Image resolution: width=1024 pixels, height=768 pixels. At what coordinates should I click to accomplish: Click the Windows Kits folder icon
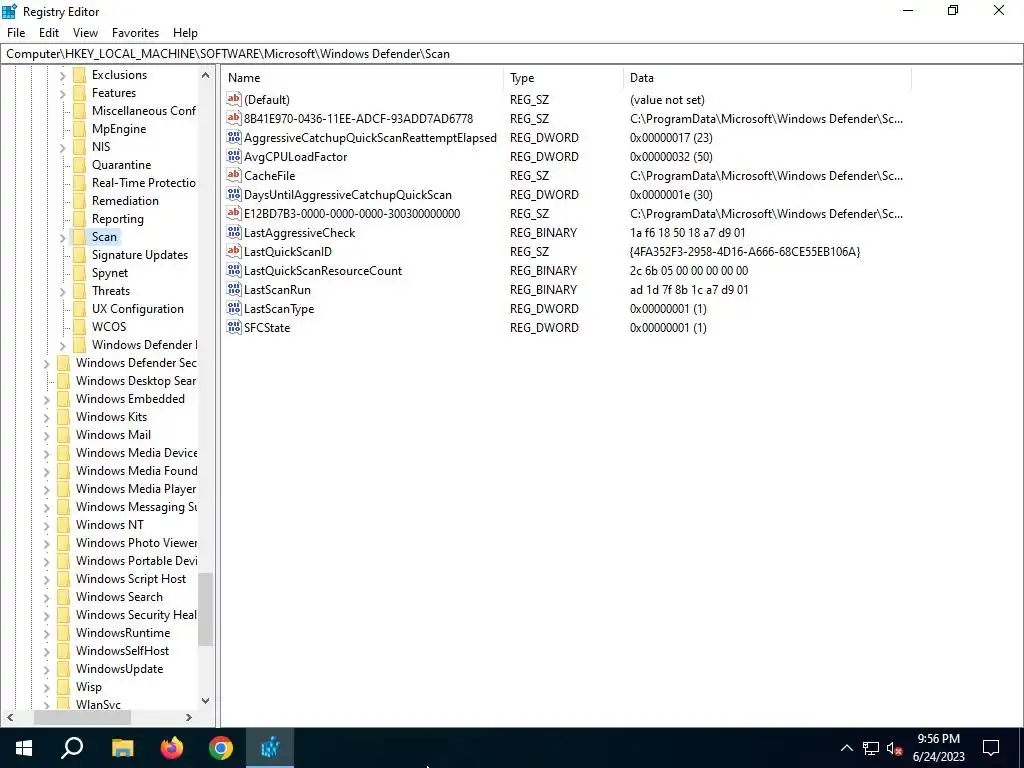pos(64,417)
